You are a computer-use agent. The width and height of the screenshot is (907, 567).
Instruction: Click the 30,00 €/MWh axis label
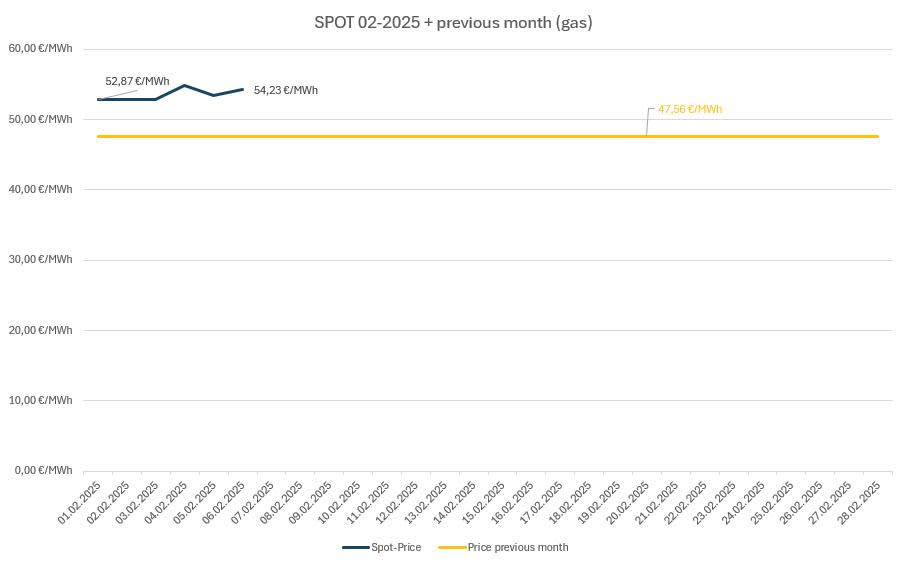point(40,259)
